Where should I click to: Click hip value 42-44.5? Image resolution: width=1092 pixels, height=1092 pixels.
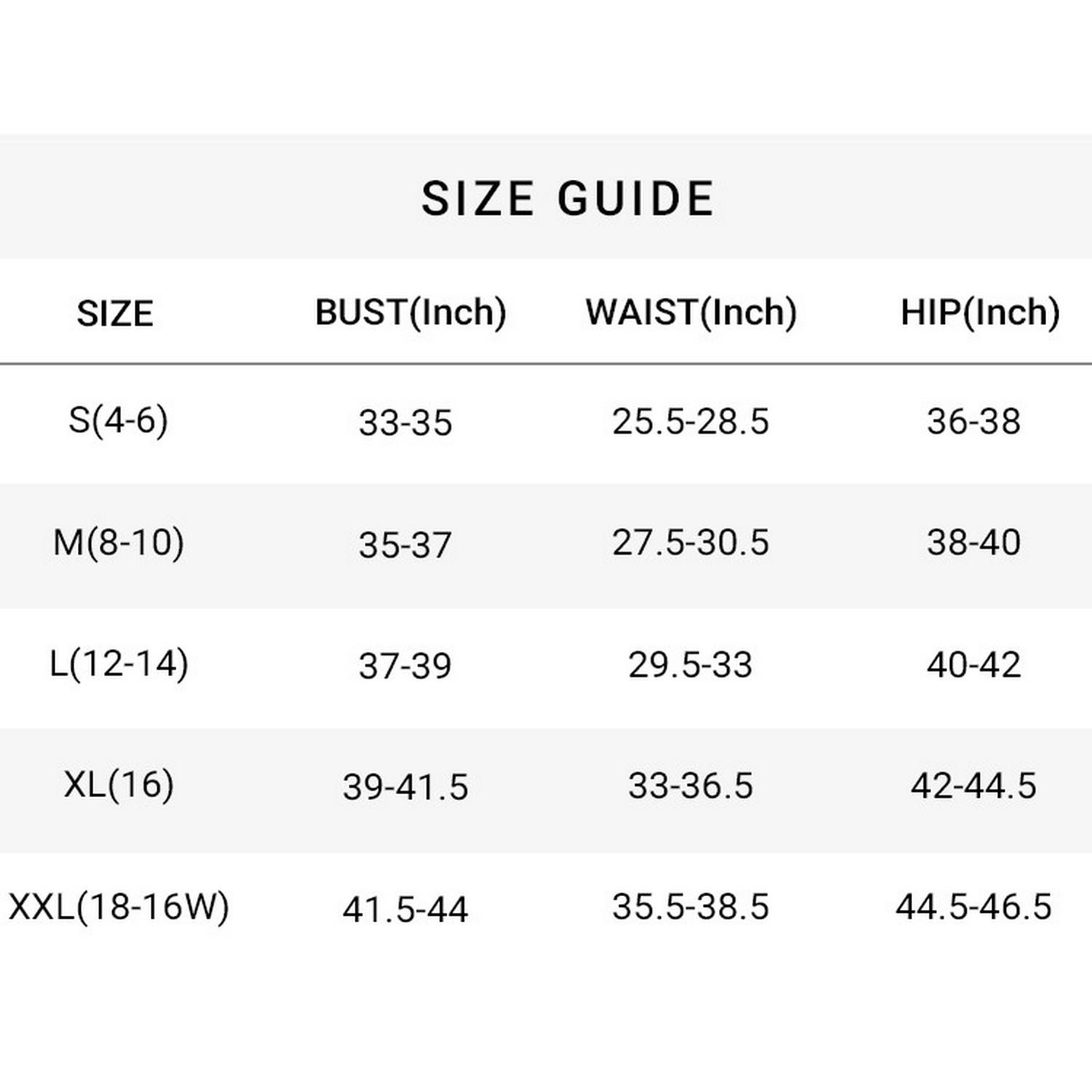point(973,786)
